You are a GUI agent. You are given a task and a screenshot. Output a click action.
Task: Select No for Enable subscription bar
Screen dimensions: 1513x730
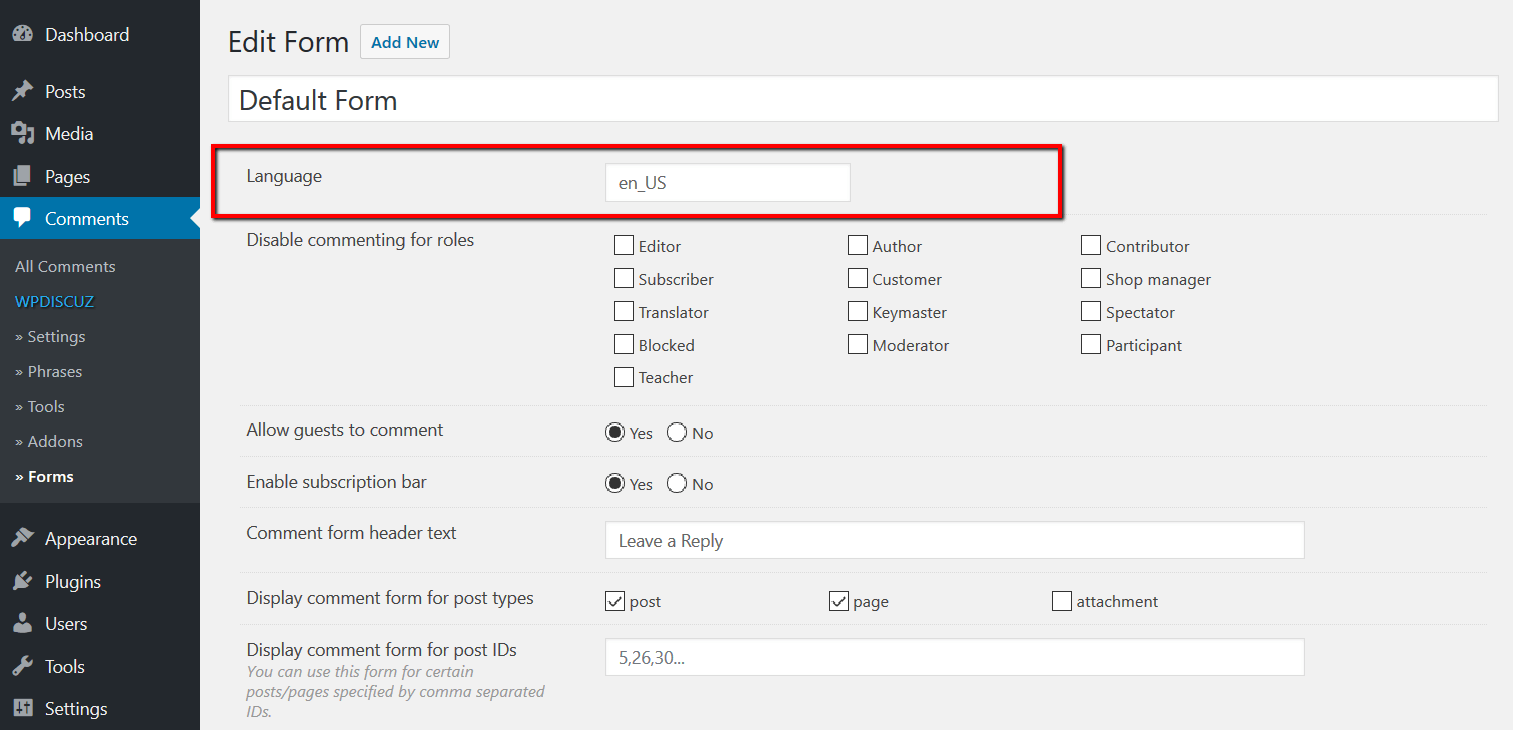[677, 484]
